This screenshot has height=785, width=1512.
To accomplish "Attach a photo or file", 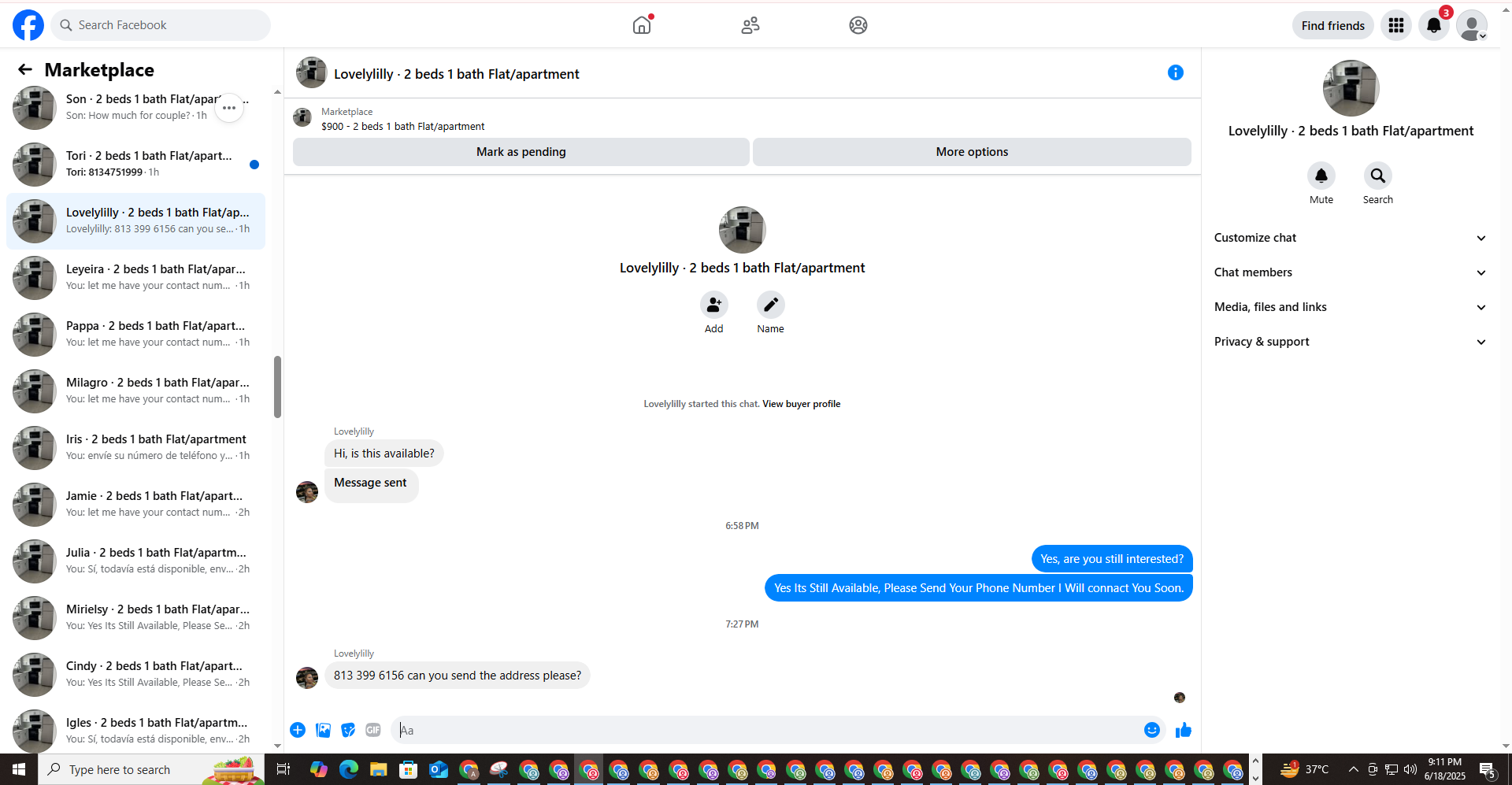I will pos(323,730).
